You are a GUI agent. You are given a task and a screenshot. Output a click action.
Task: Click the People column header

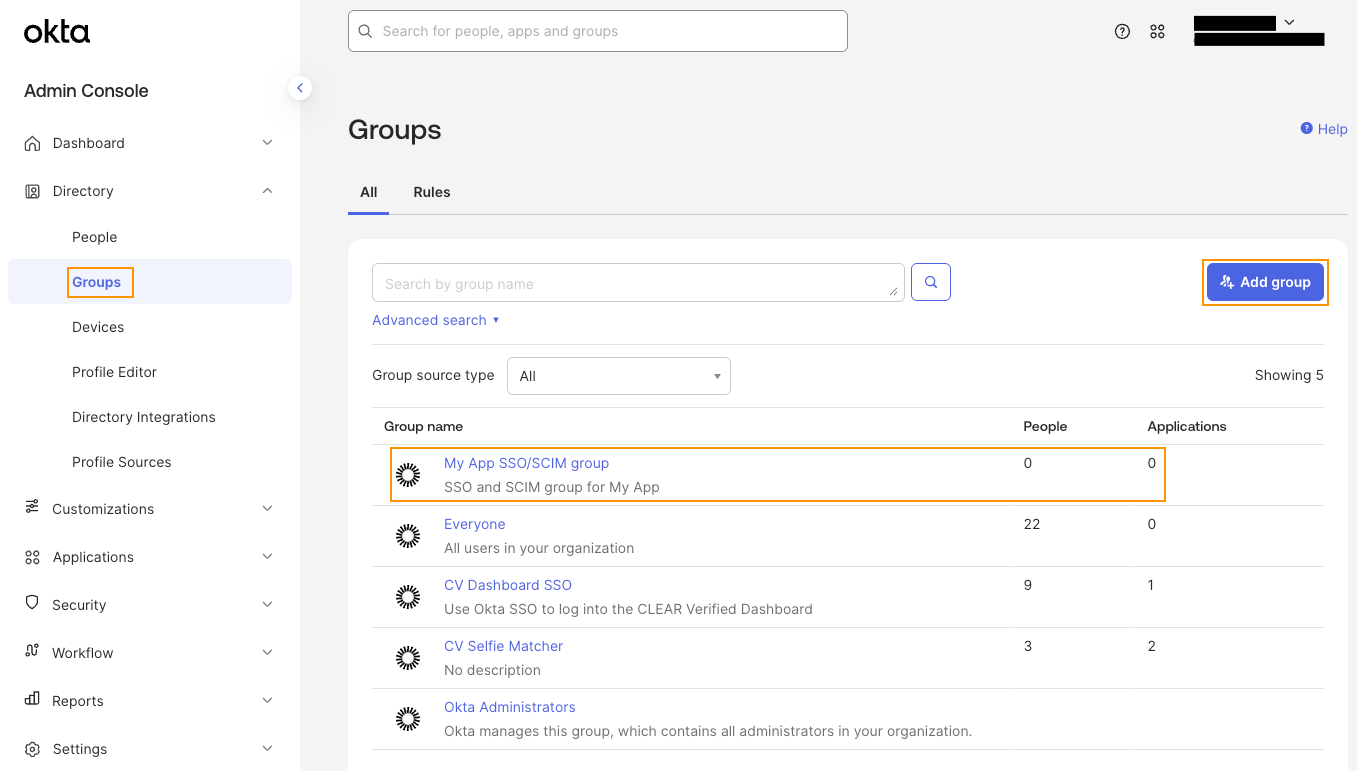pos(1045,426)
